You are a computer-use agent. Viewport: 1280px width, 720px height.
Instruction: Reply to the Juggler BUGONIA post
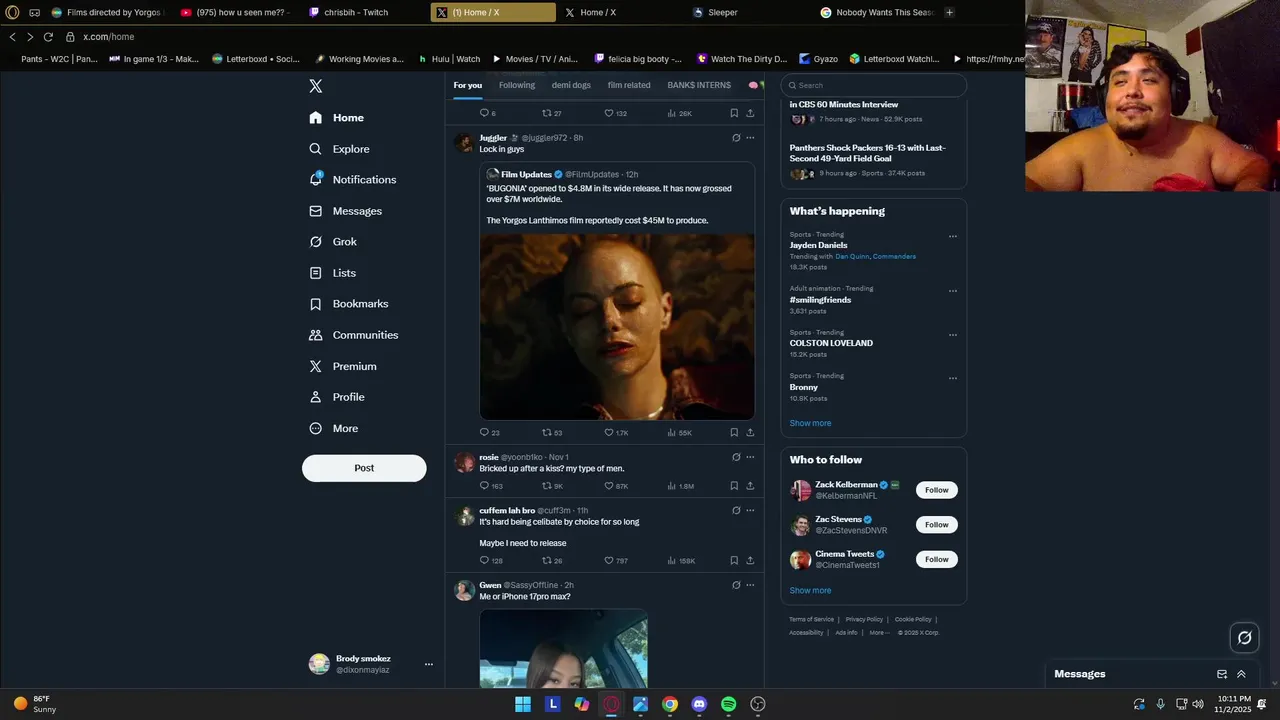[489, 433]
